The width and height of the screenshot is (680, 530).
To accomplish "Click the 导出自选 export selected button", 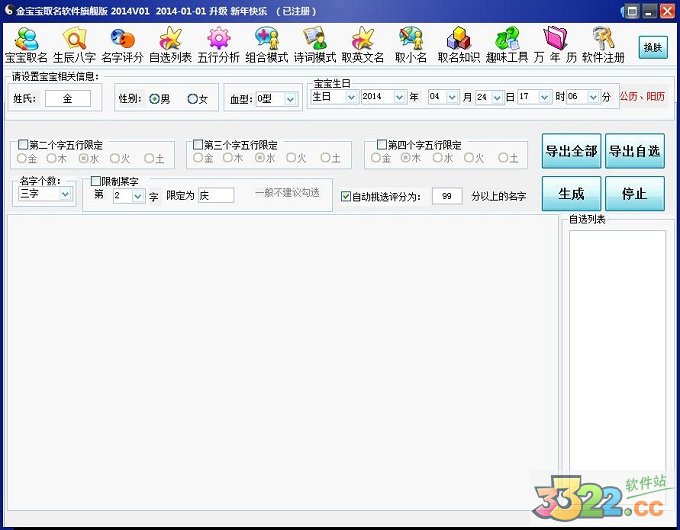I will coord(634,151).
